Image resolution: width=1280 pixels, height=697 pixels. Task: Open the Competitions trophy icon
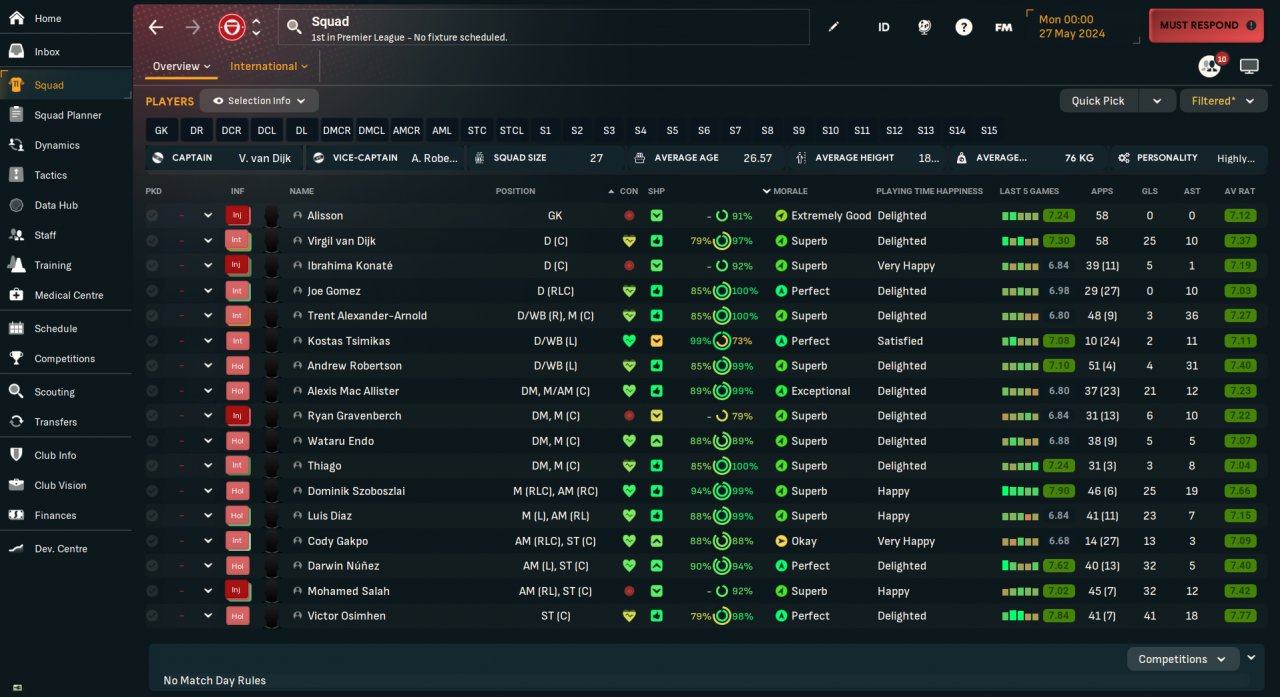(x=16, y=358)
